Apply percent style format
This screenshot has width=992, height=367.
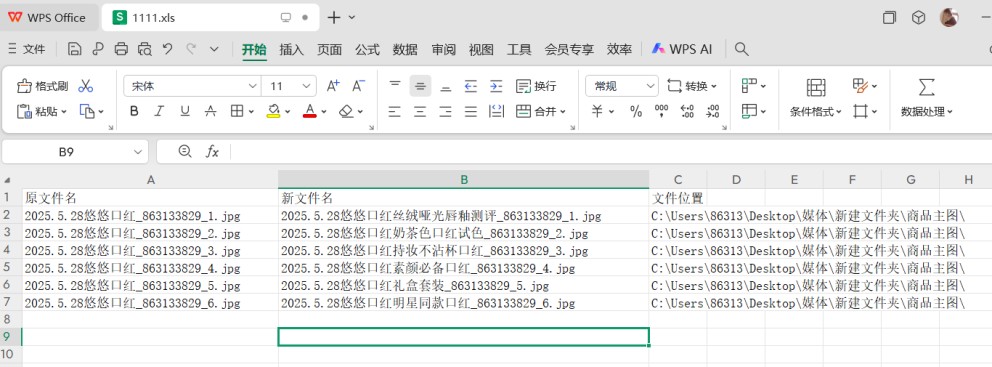point(636,111)
